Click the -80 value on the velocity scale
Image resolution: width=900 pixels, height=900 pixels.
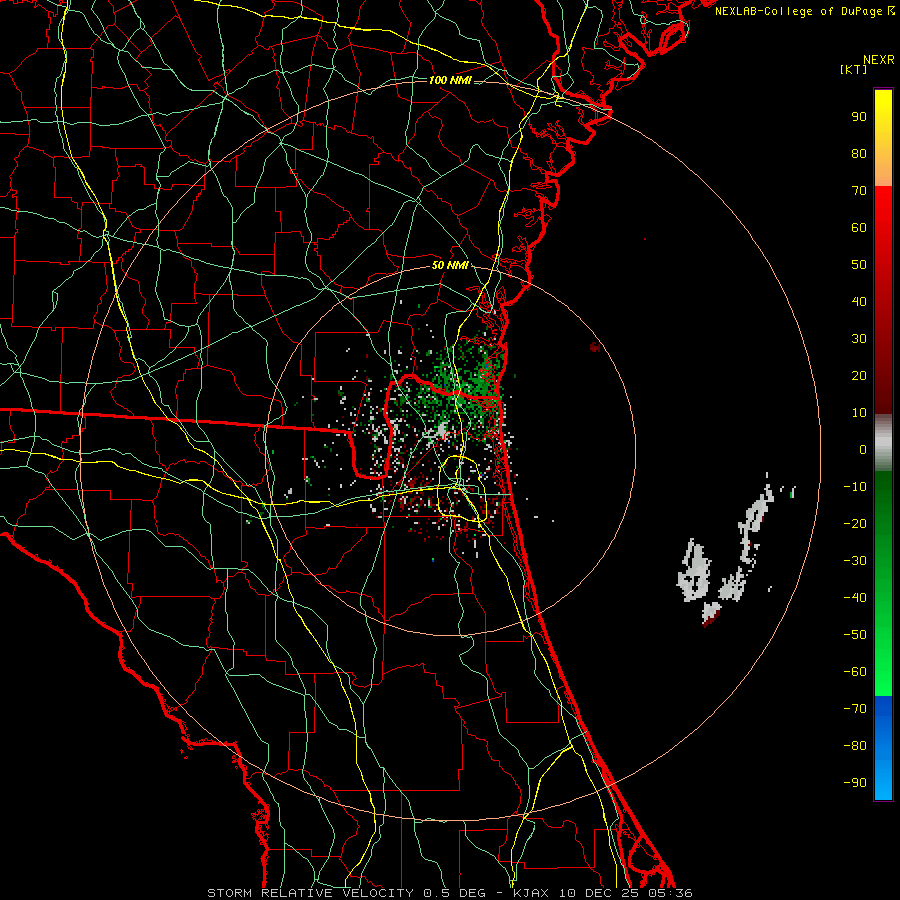[x=855, y=746]
